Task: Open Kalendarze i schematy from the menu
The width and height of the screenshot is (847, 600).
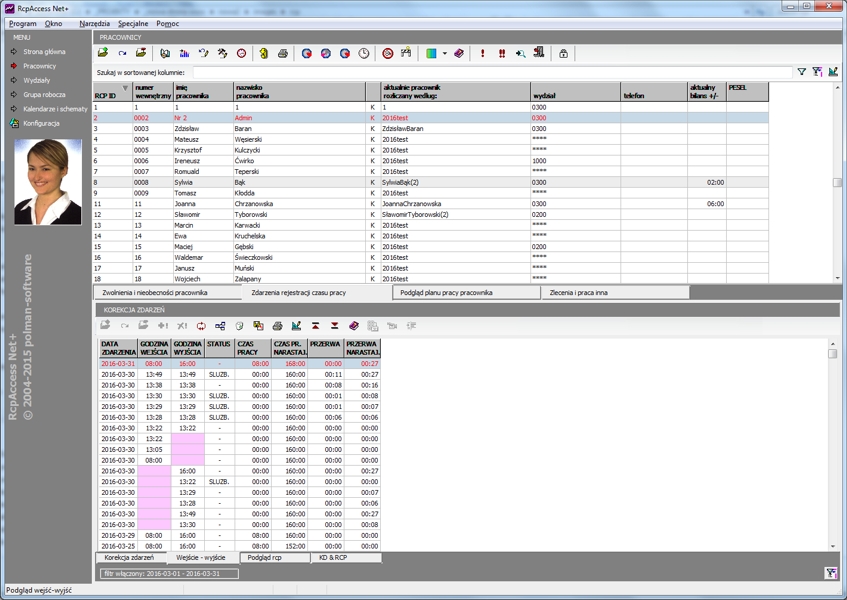Action: 55,109
